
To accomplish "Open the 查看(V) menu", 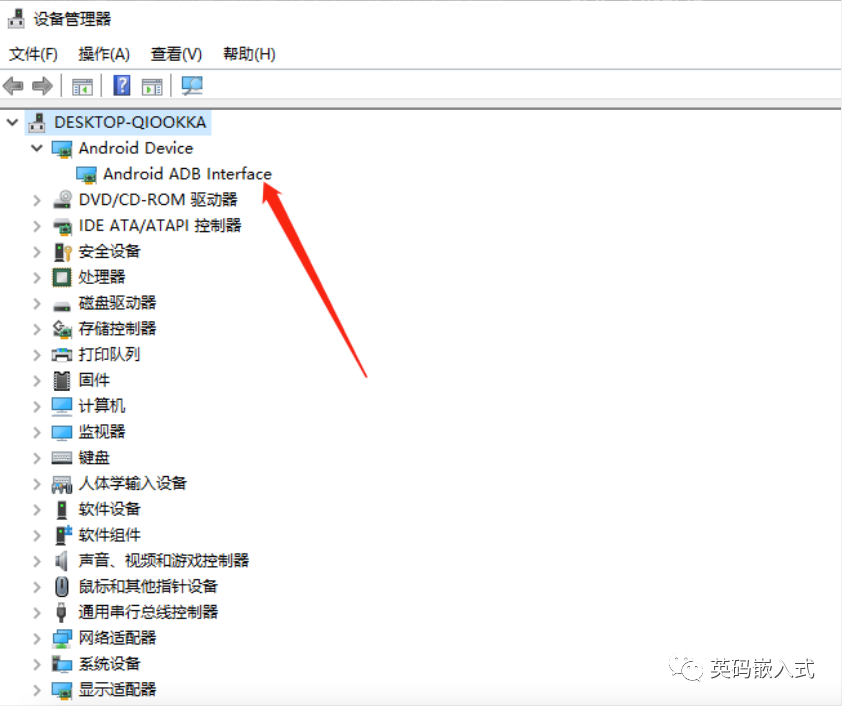I will 176,53.
